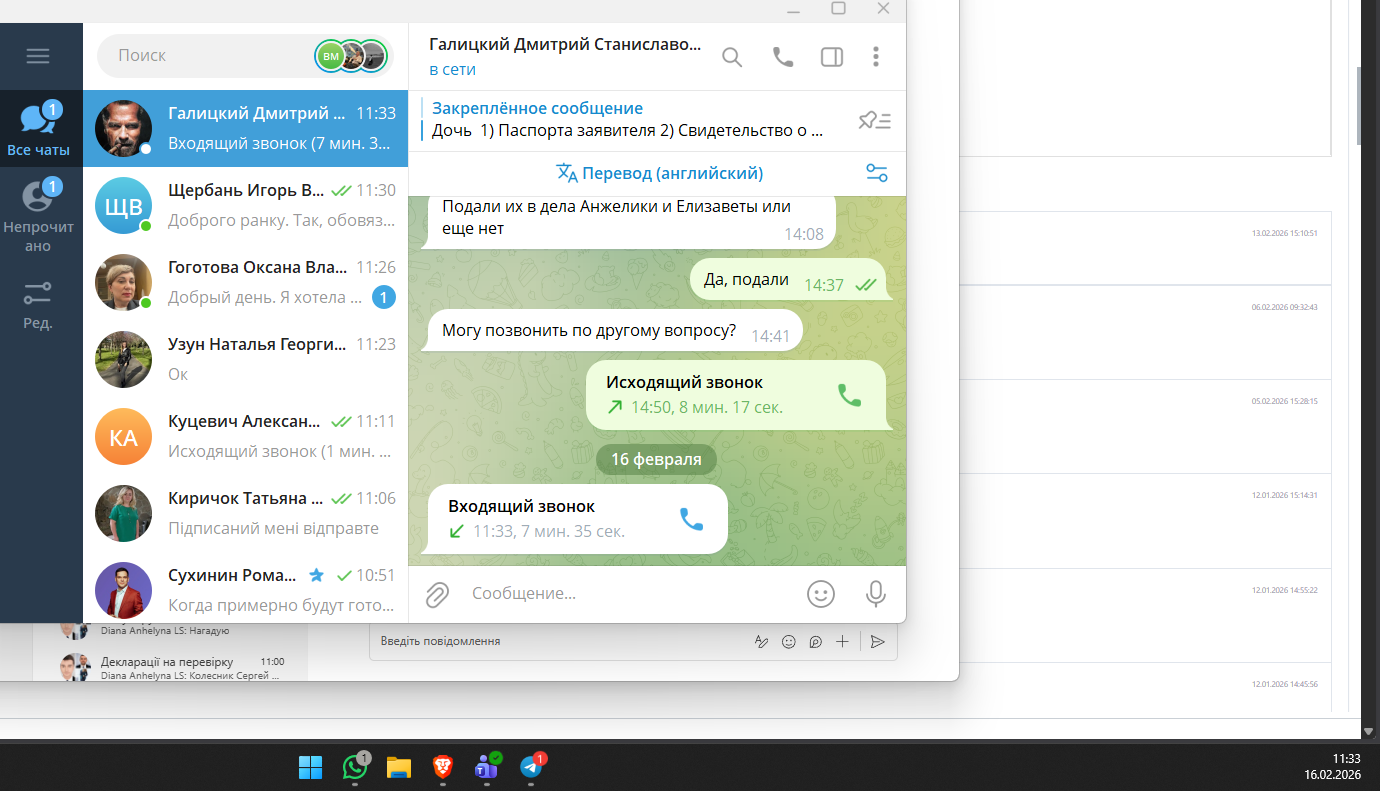The width and height of the screenshot is (1380, 791).
Task: Open chat with Галицкий Дмитрий
Action: [x=245, y=129]
